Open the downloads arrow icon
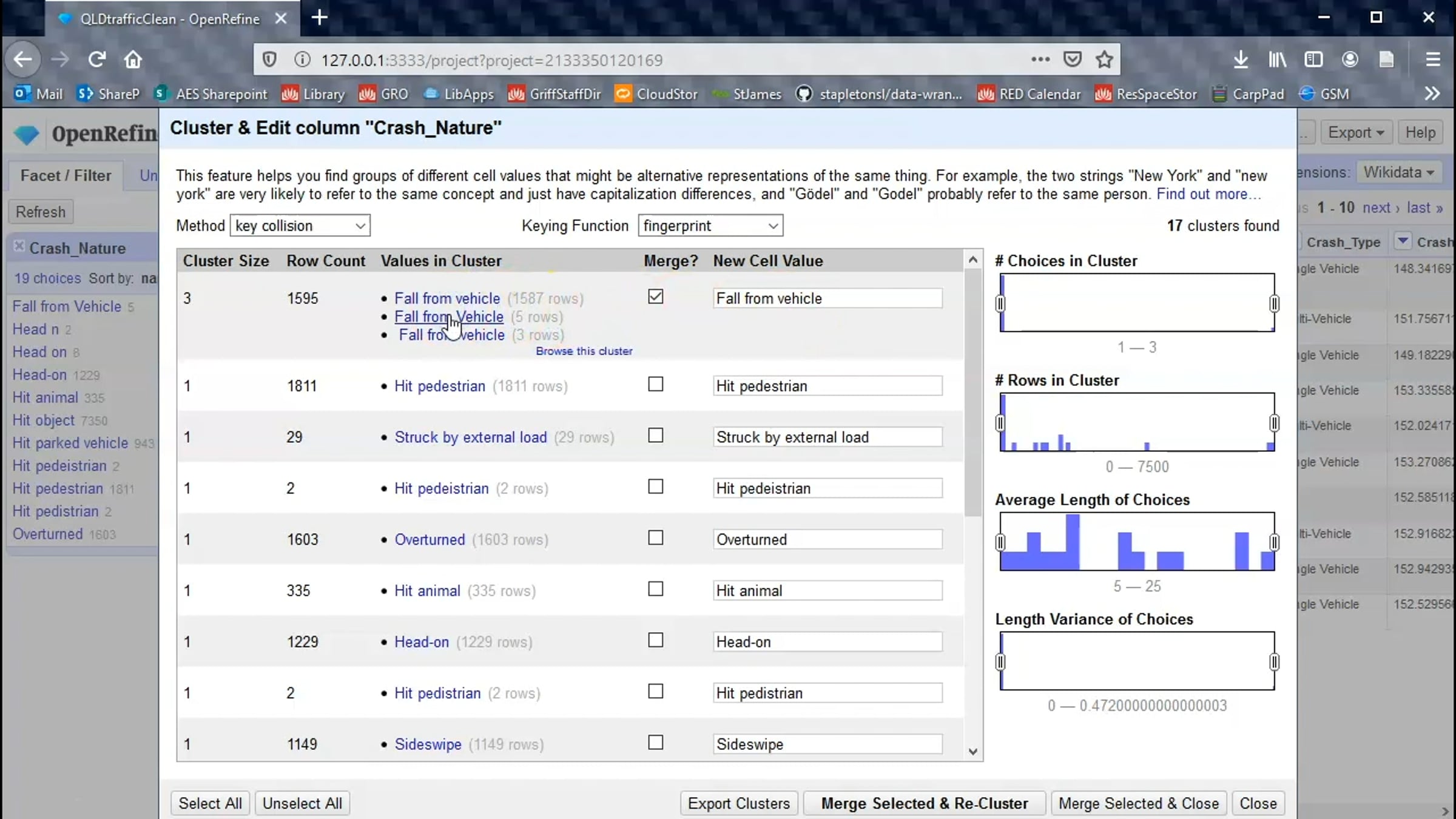1456x819 pixels. click(x=1241, y=59)
